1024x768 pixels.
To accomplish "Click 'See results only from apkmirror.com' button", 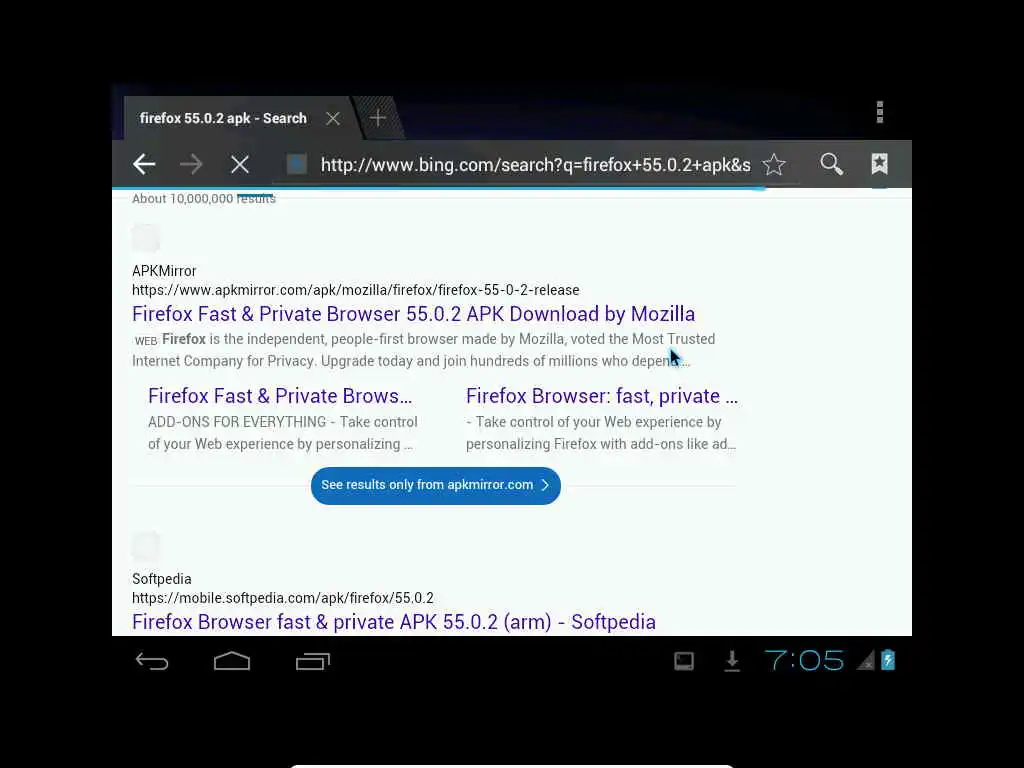I will pyautogui.click(x=436, y=485).
